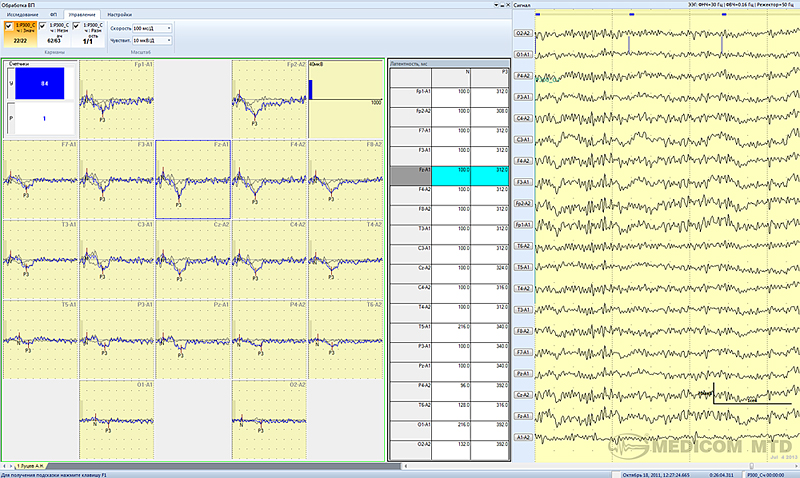This screenshot has height=478, width=800.
Task: Click the P3 column header in latency table
Action: pyautogui.click(x=490, y=78)
